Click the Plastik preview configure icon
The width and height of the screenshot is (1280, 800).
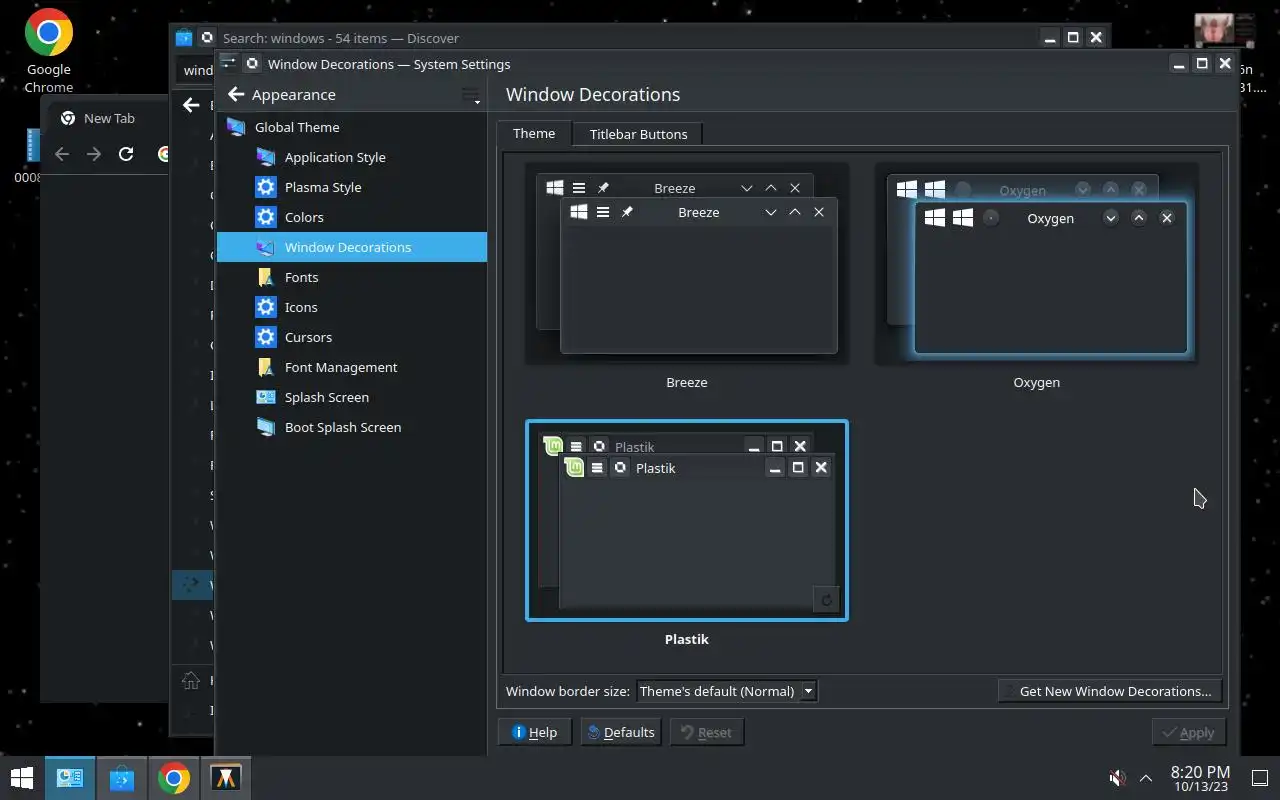[x=826, y=599]
